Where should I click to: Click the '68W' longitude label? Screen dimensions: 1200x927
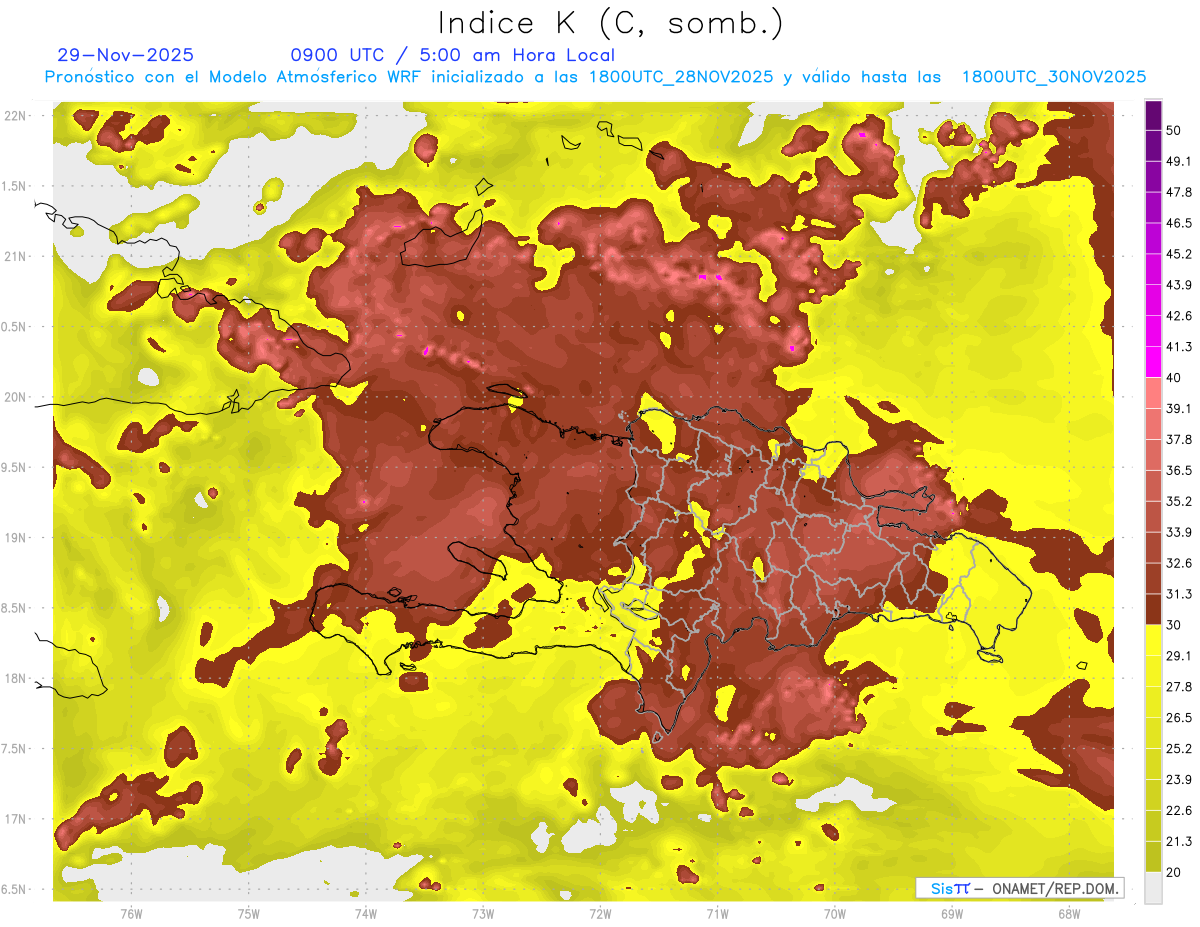pos(1069,913)
